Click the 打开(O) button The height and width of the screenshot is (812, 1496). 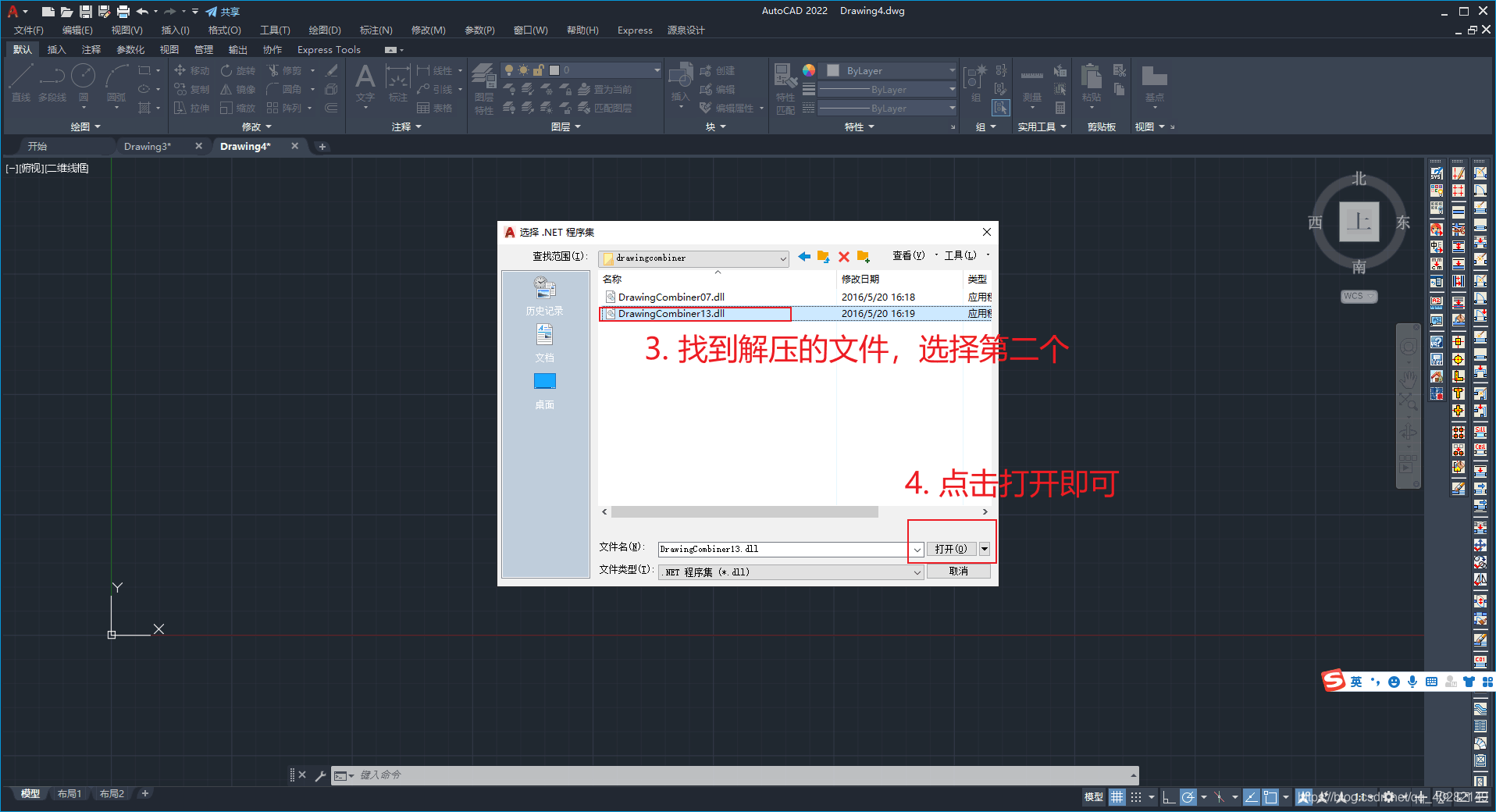point(951,549)
